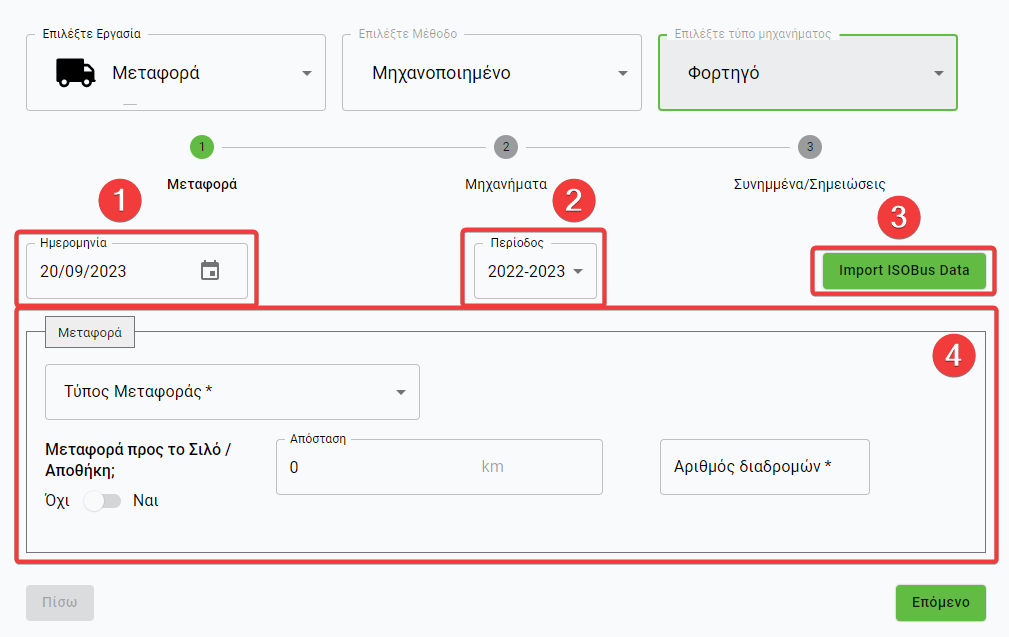Select the Μεταφορά step label
1009x637 pixels.
point(202,184)
